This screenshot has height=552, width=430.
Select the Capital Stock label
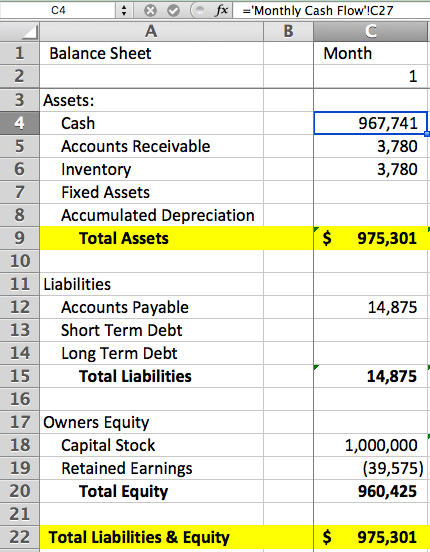[151, 445]
